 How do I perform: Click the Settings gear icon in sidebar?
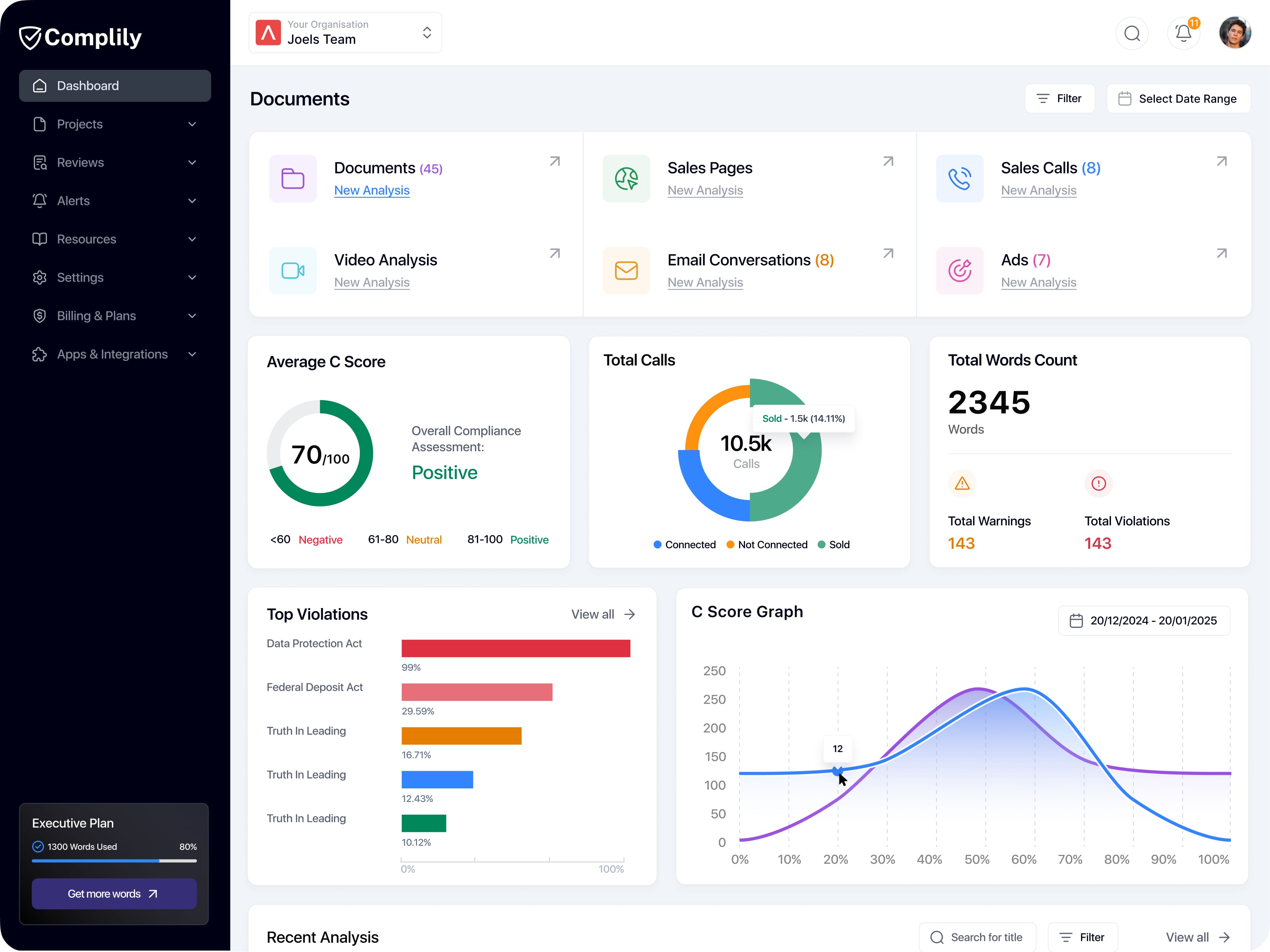click(x=40, y=278)
